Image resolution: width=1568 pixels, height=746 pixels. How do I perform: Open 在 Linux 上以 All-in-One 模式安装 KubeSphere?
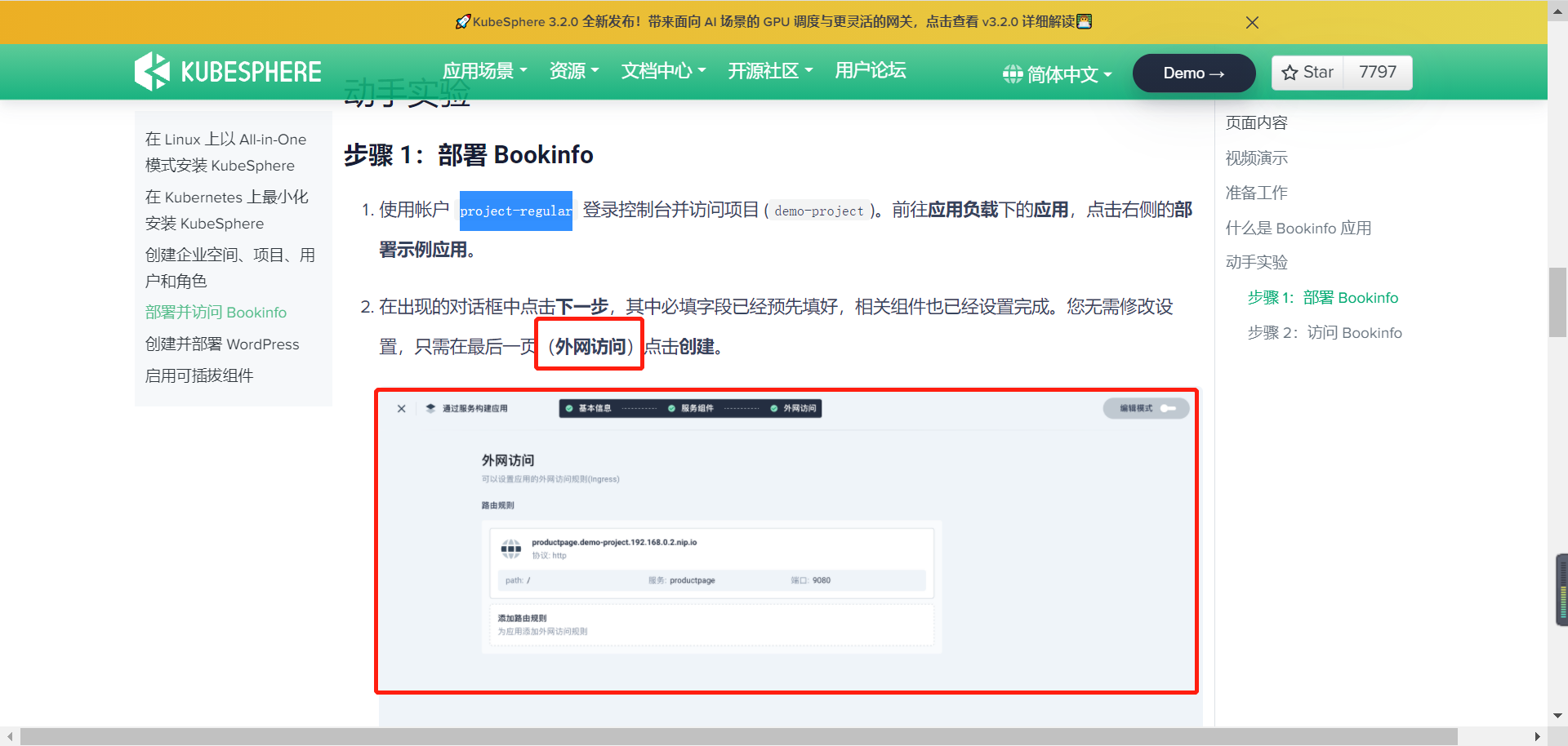point(226,153)
